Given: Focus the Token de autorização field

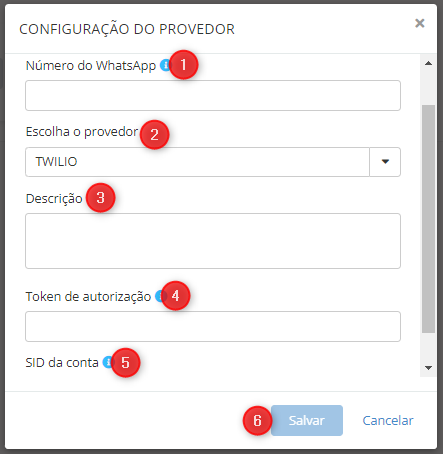Looking at the screenshot, I should point(213,326).
